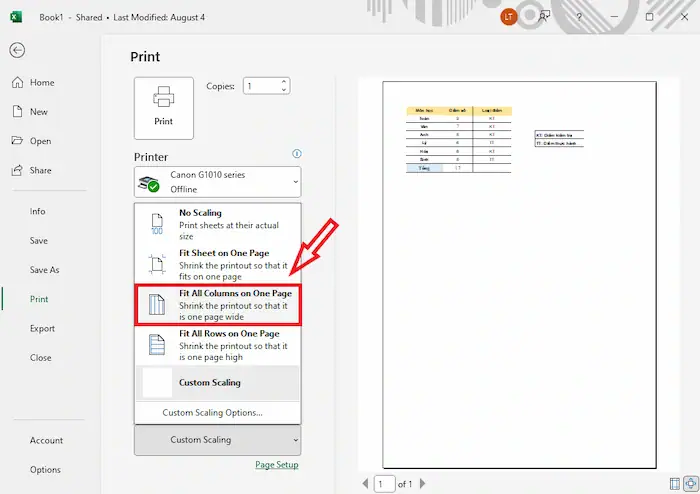Select Fit All Columns on One Page

[x=217, y=305]
